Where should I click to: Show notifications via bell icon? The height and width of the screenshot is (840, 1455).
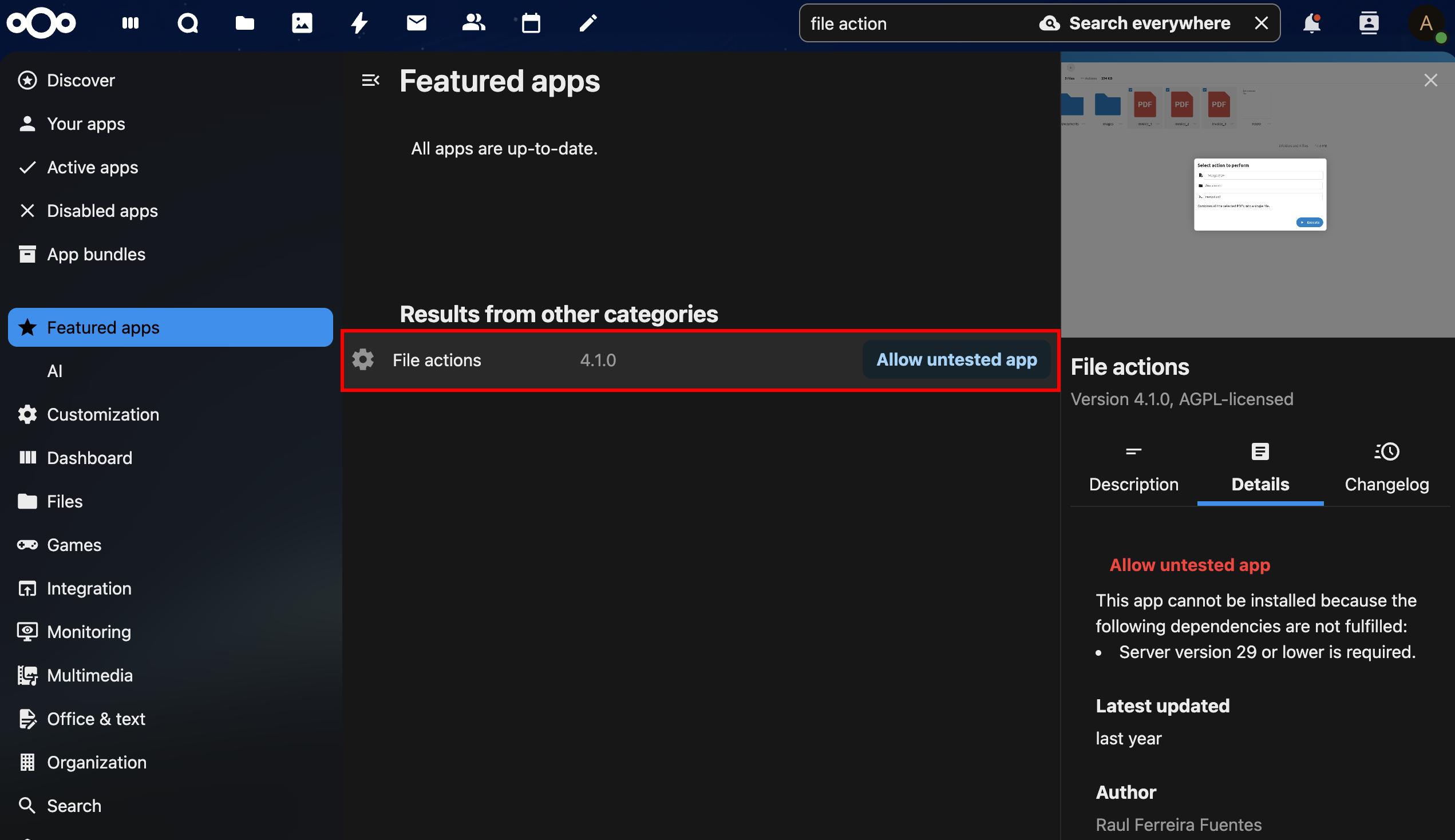1311,23
